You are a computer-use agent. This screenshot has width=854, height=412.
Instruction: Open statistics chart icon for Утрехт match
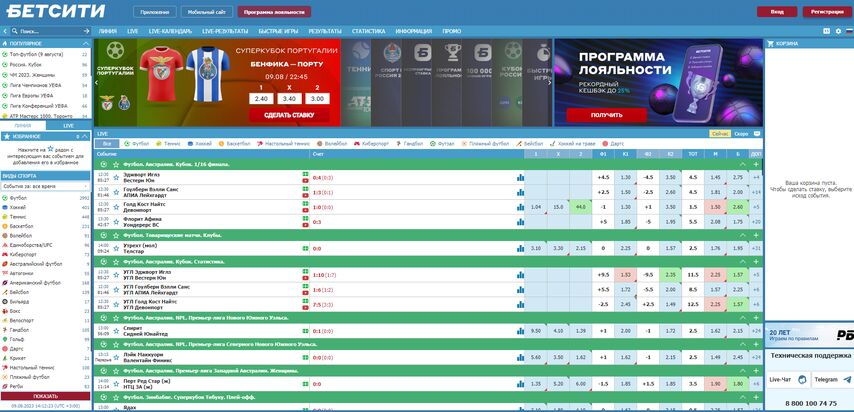click(x=520, y=249)
